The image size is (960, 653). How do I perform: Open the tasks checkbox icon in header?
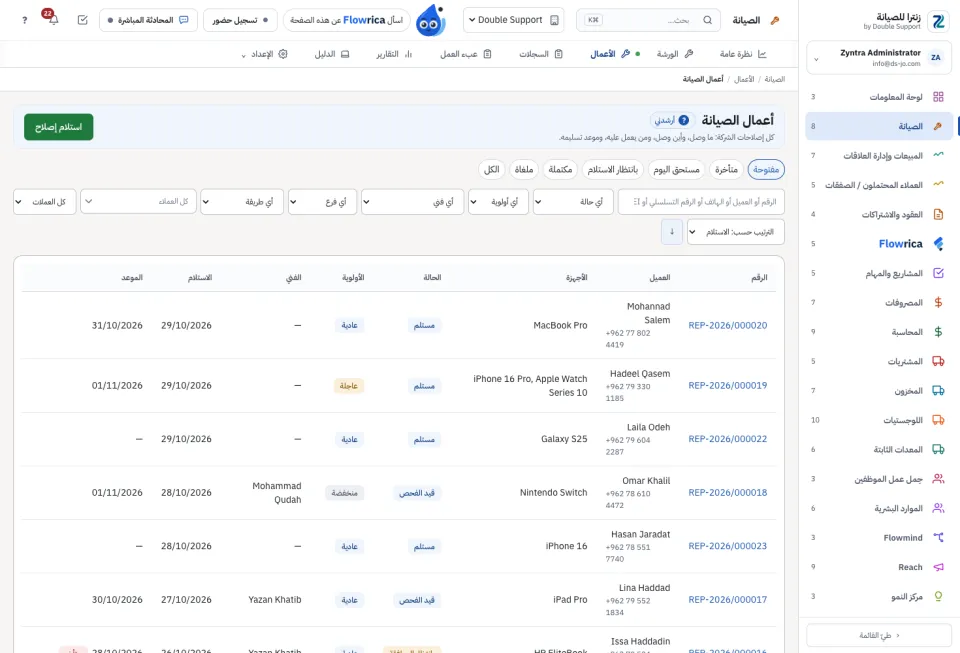[x=83, y=20]
